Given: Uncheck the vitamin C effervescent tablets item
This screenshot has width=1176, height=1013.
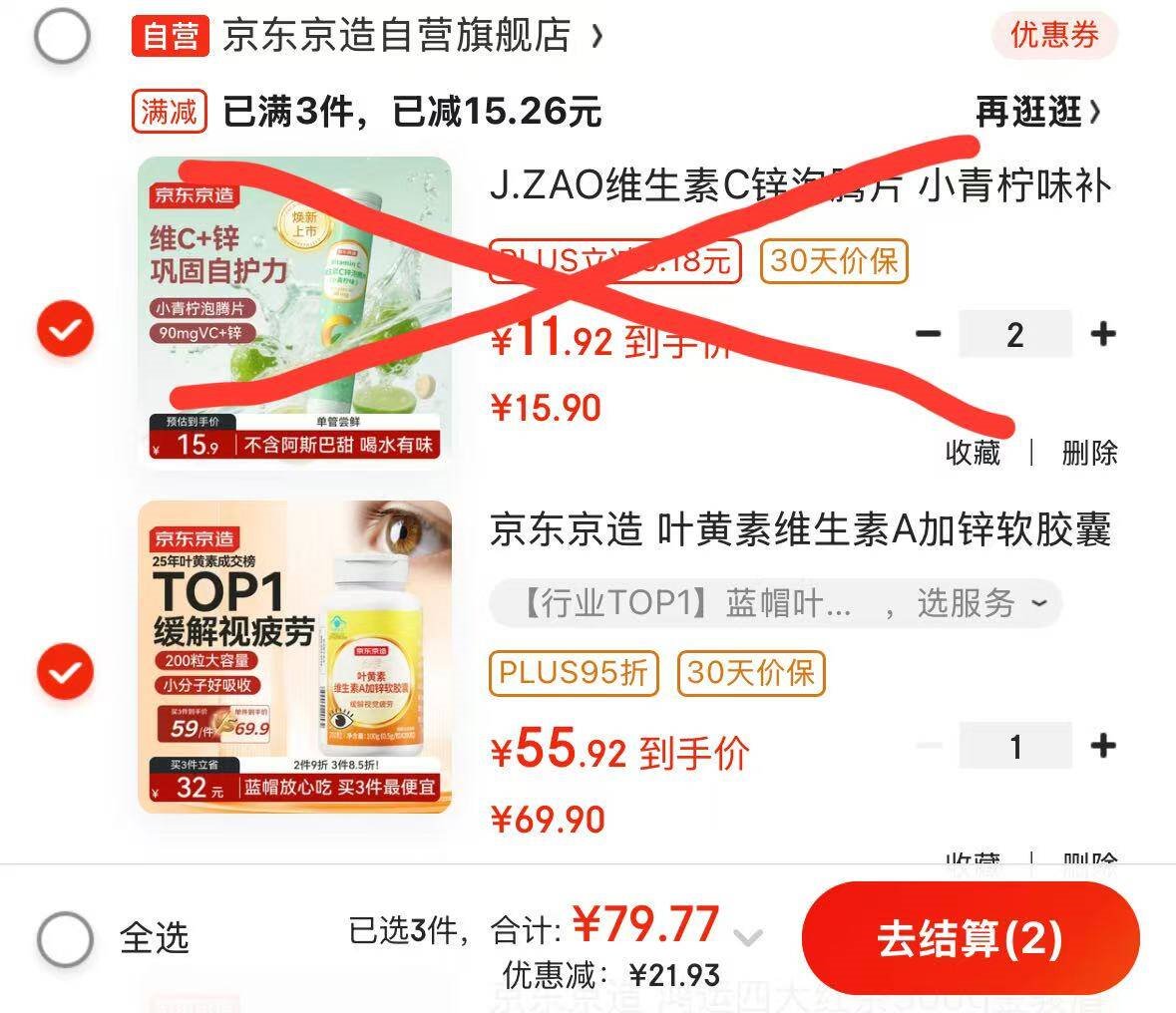Looking at the screenshot, I should (x=65, y=328).
